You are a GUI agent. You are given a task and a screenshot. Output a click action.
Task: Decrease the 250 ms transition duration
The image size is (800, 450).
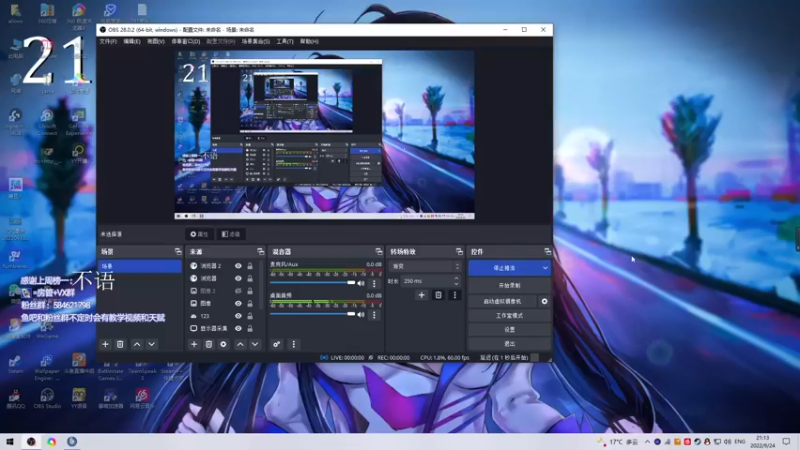[456, 284]
